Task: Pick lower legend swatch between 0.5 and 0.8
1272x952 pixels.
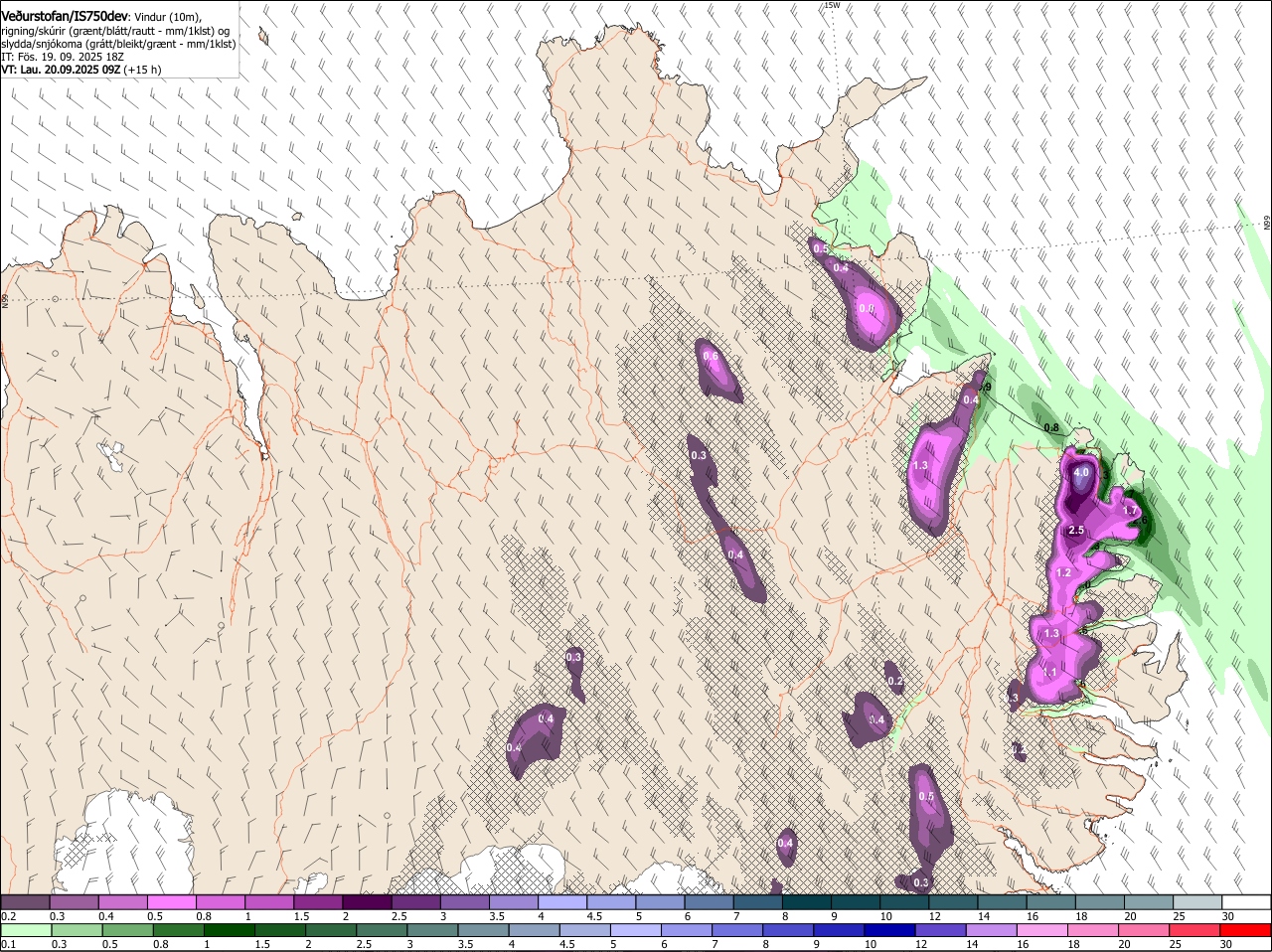Action: (127, 930)
